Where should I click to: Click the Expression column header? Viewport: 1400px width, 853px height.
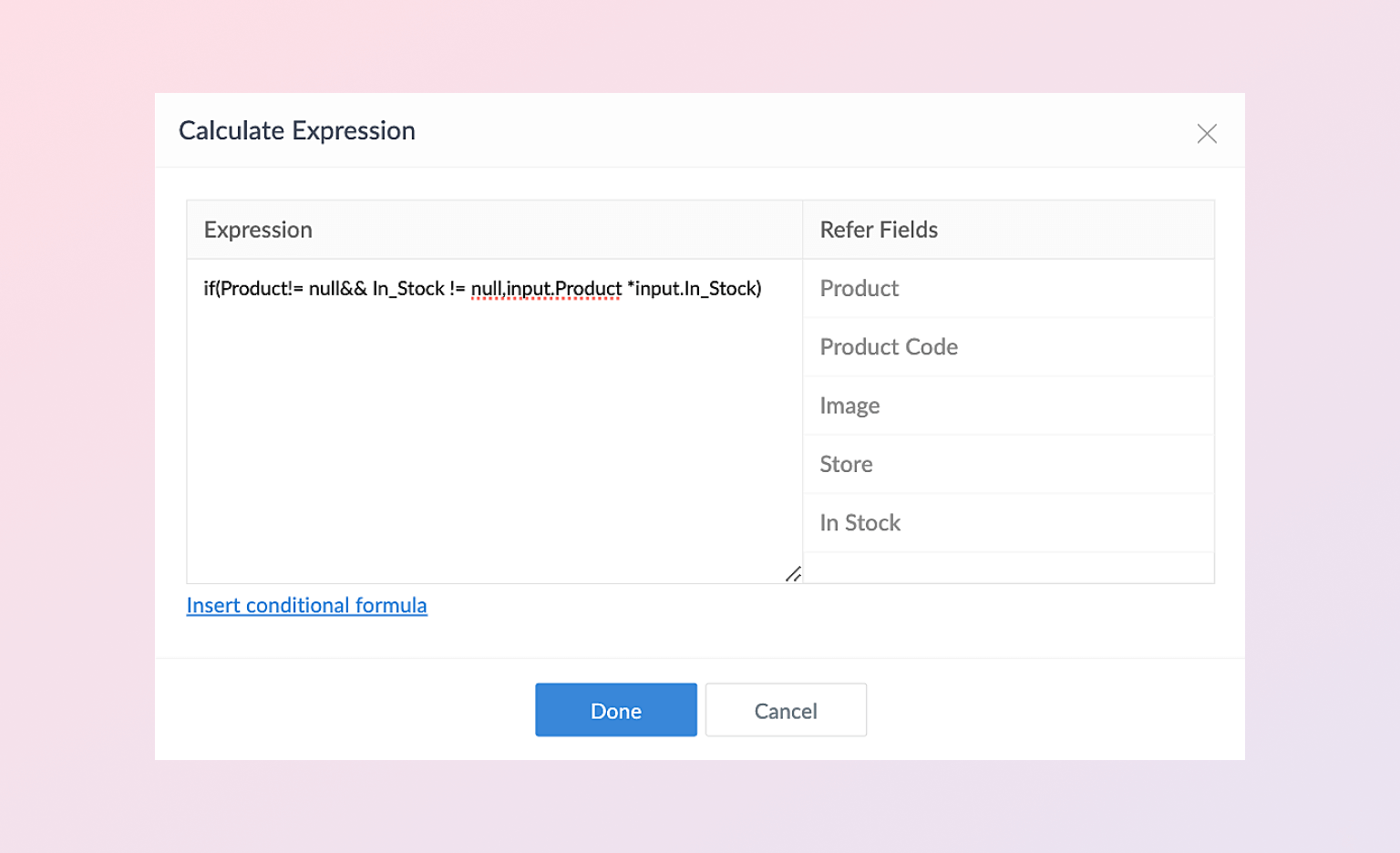259,230
